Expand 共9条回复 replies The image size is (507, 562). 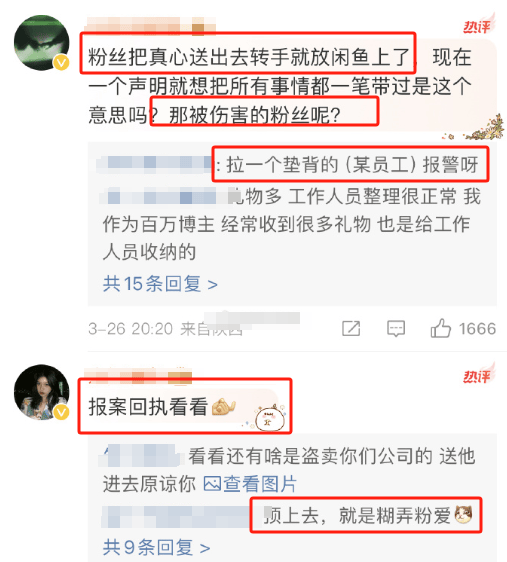pyautogui.click(x=156, y=547)
